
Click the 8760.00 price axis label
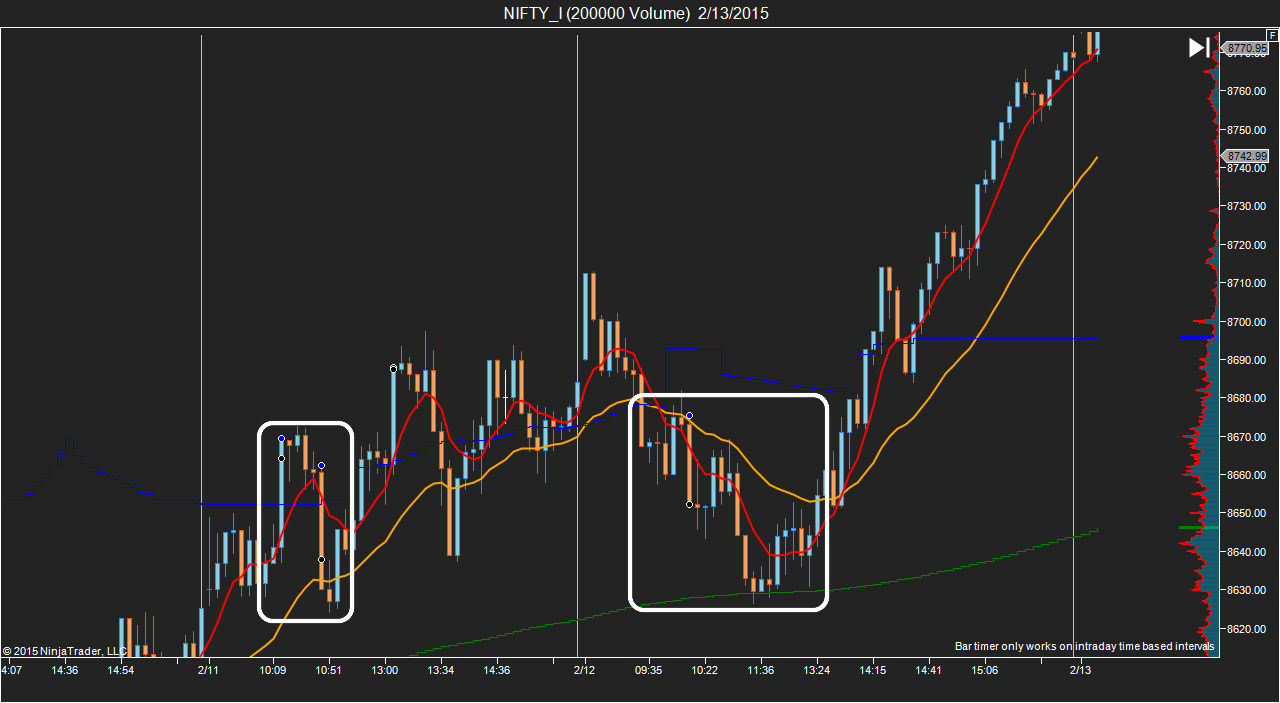pyautogui.click(x=1246, y=92)
